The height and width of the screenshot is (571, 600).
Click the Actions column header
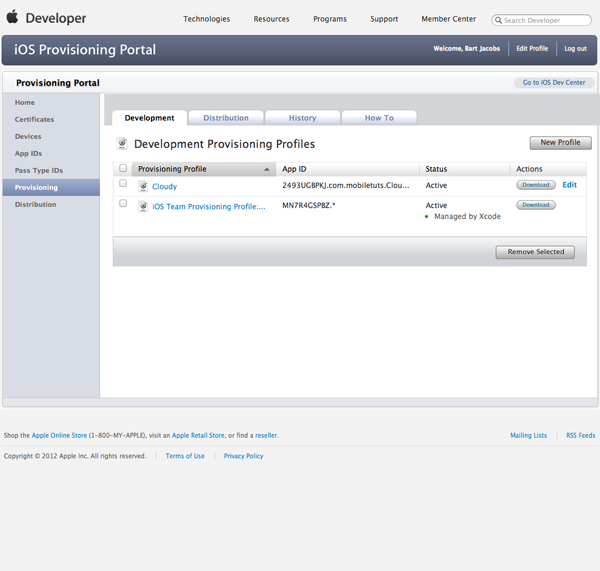click(529, 169)
